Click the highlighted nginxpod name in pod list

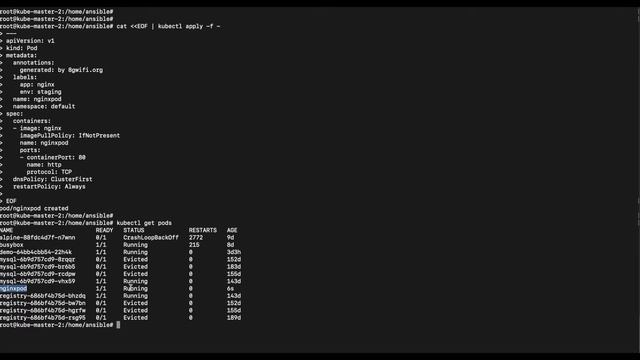click(13, 289)
